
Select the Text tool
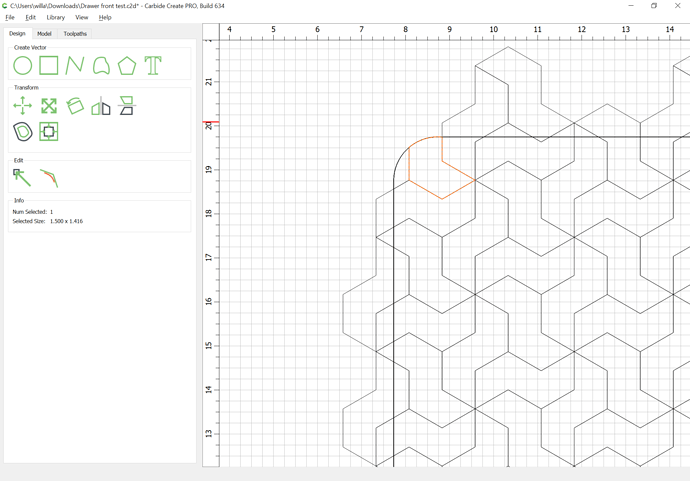point(153,66)
